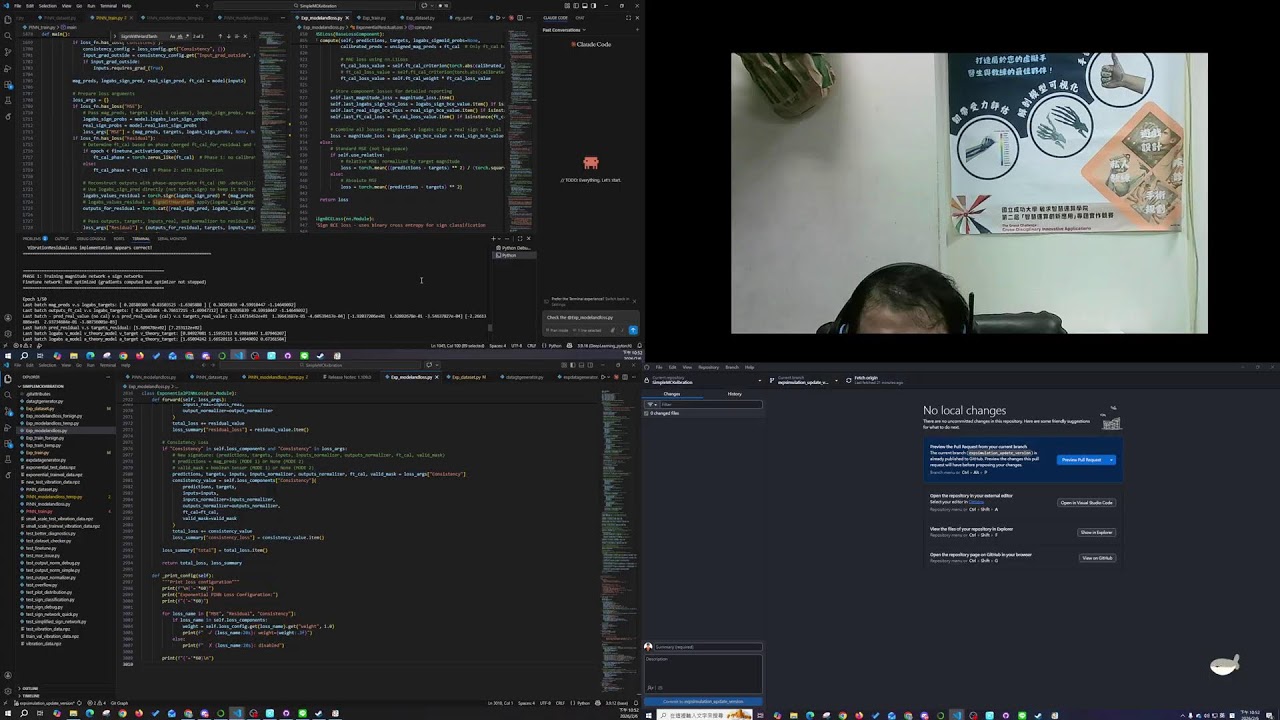Viewport: 1280px width, 720px height.
Task: Click Summary (required) field in GitHub Desktop
Action: point(708,647)
